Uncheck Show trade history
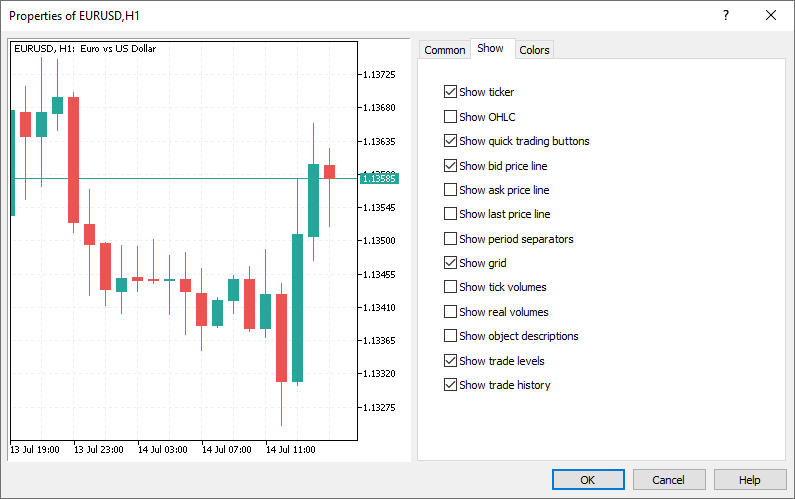This screenshot has width=795, height=499. pyautogui.click(x=450, y=385)
